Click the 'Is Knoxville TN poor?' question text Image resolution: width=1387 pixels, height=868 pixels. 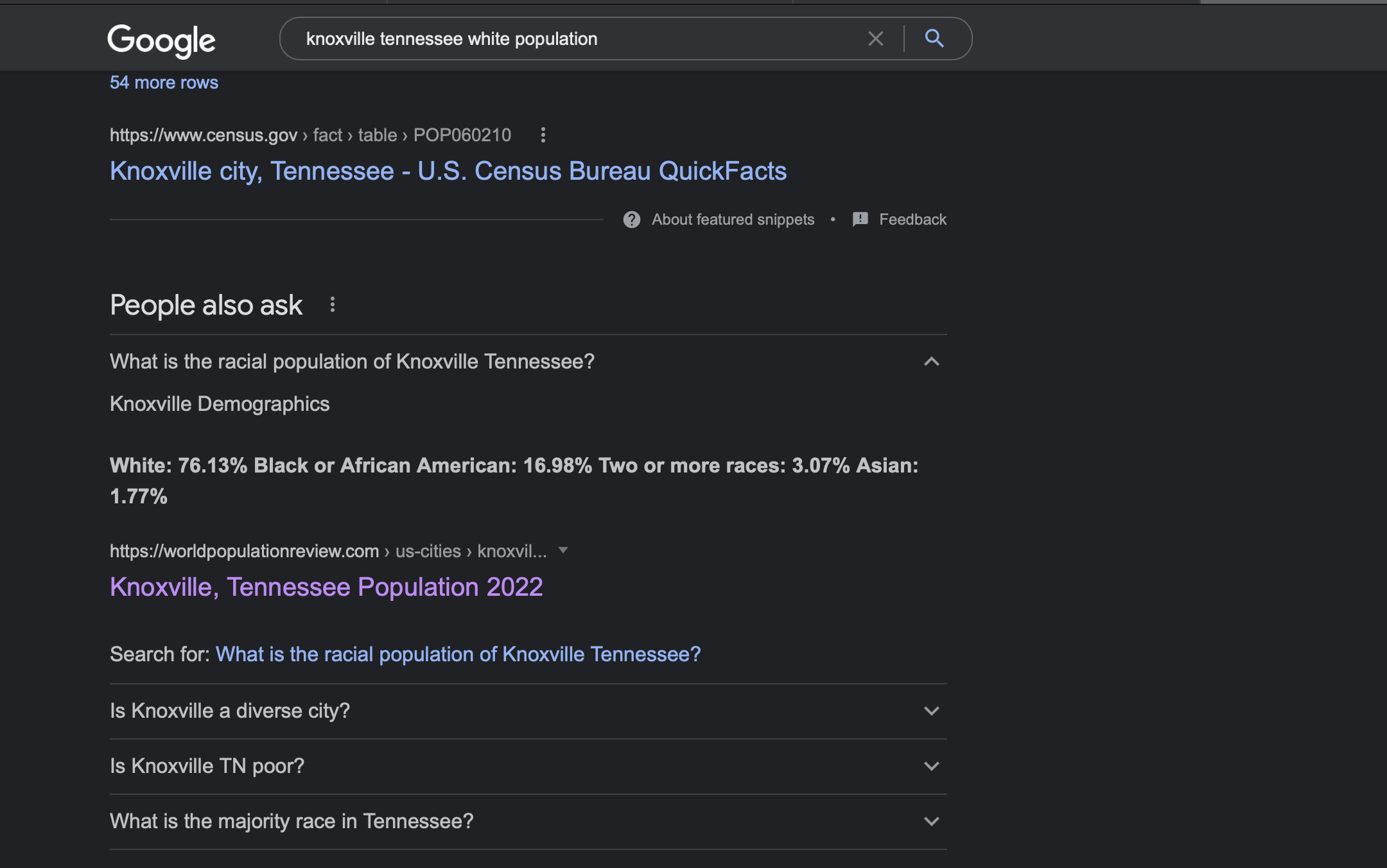[207, 766]
